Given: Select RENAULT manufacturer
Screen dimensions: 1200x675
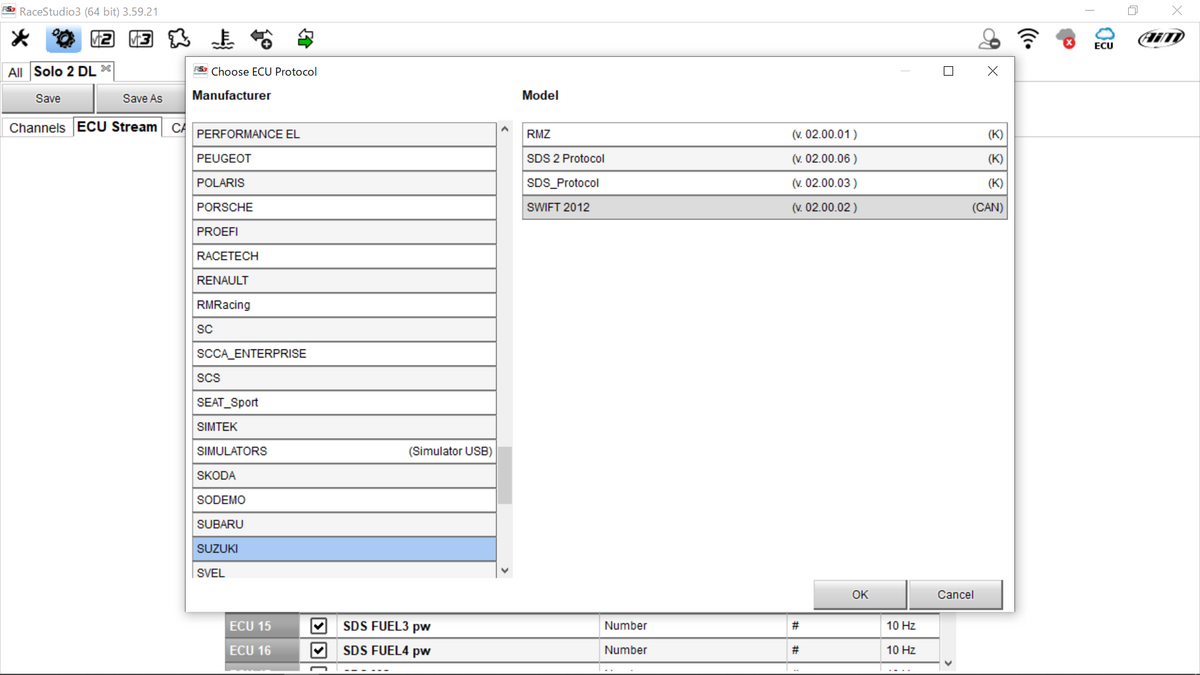Looking at the screenshot, I should point(344,281).
